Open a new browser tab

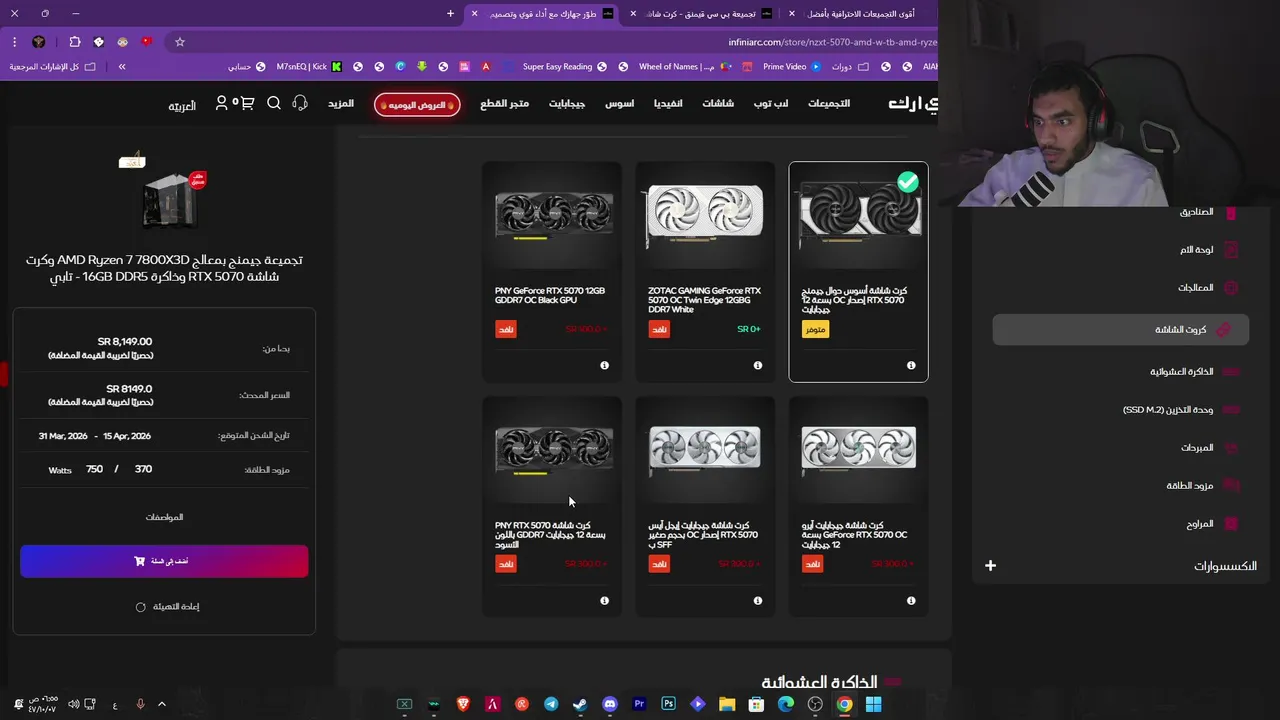tap(450, 14)
